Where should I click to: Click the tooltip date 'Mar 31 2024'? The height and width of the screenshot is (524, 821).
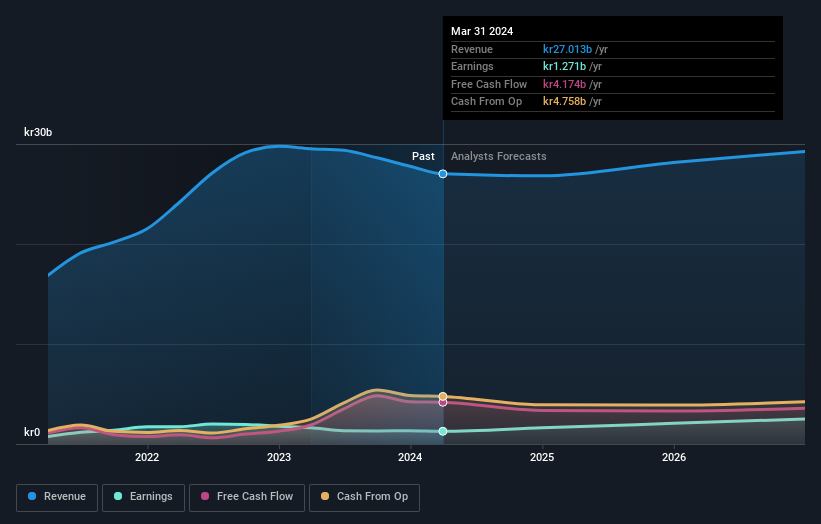coord(482,31)
